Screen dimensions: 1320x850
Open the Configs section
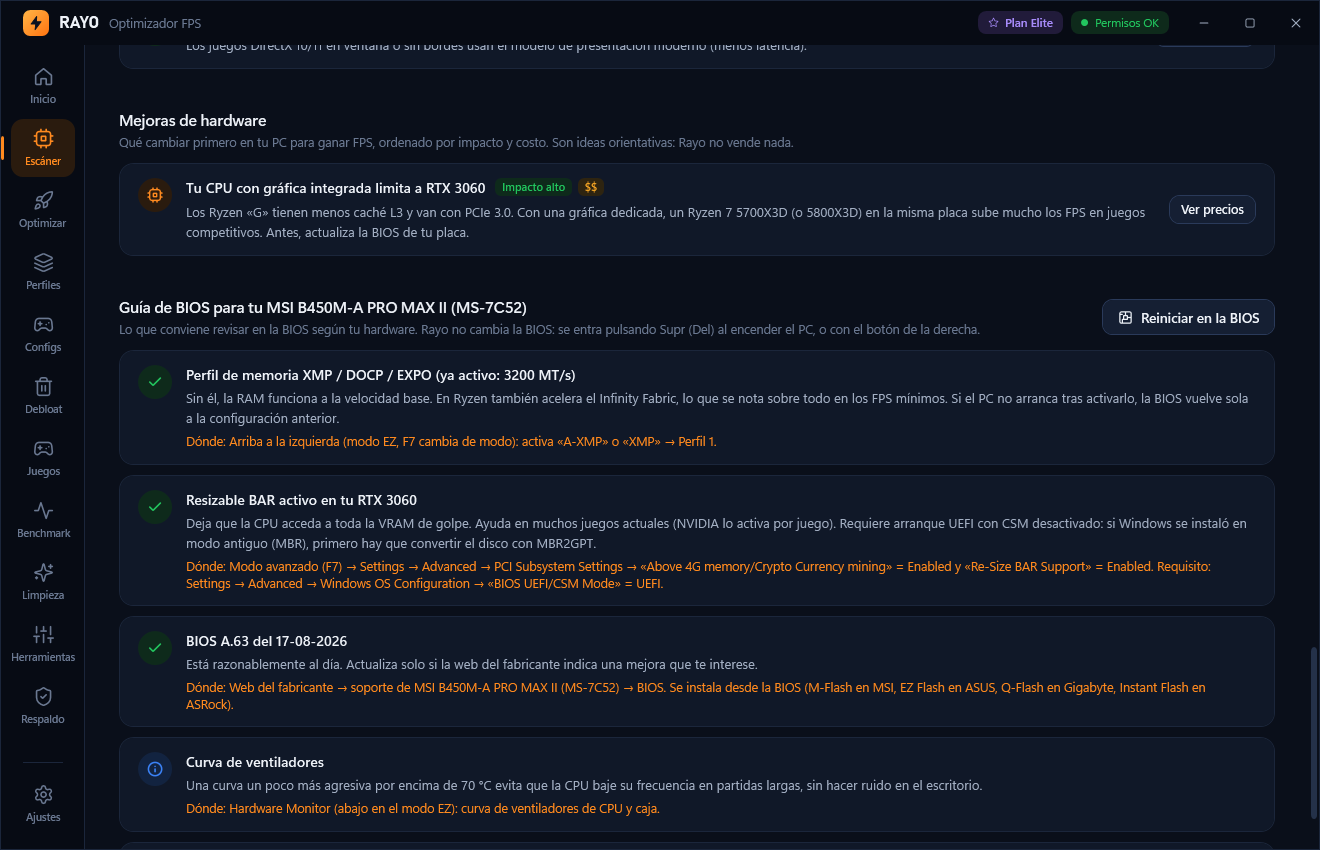point(43,334)
